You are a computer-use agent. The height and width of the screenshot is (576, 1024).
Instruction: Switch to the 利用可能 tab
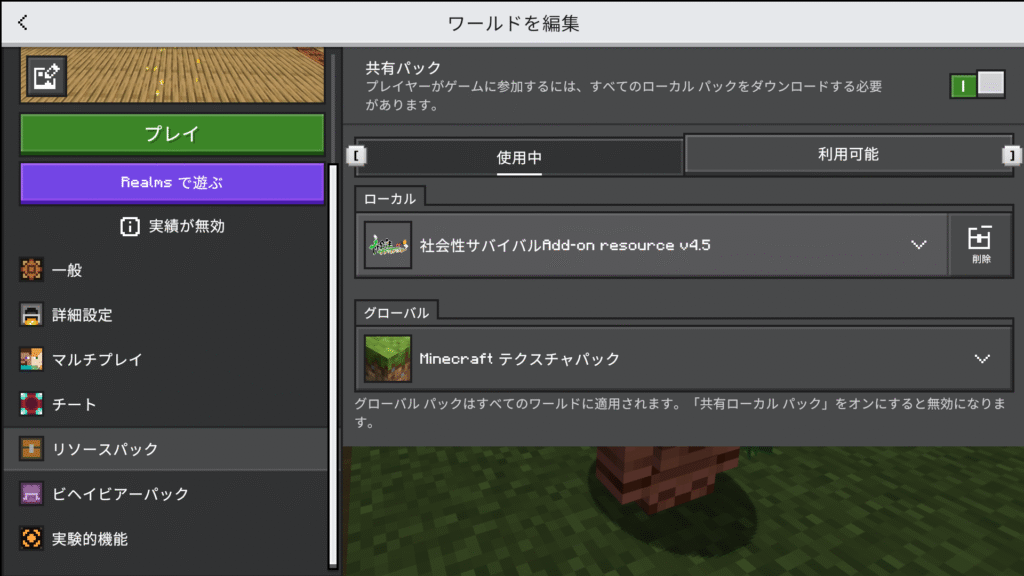[x=848, y=154]
